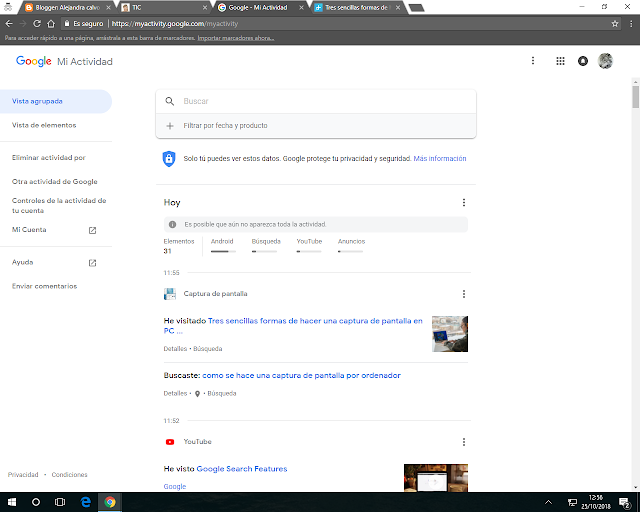
Task: Switch to the TIC browser tab
Action: [x=163, y=7]
